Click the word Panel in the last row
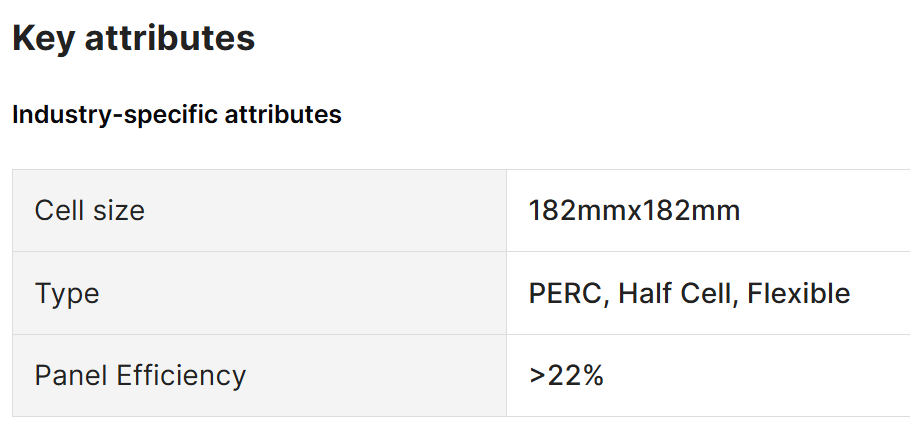This screenshot has width=910, height=430. point(71,375)
